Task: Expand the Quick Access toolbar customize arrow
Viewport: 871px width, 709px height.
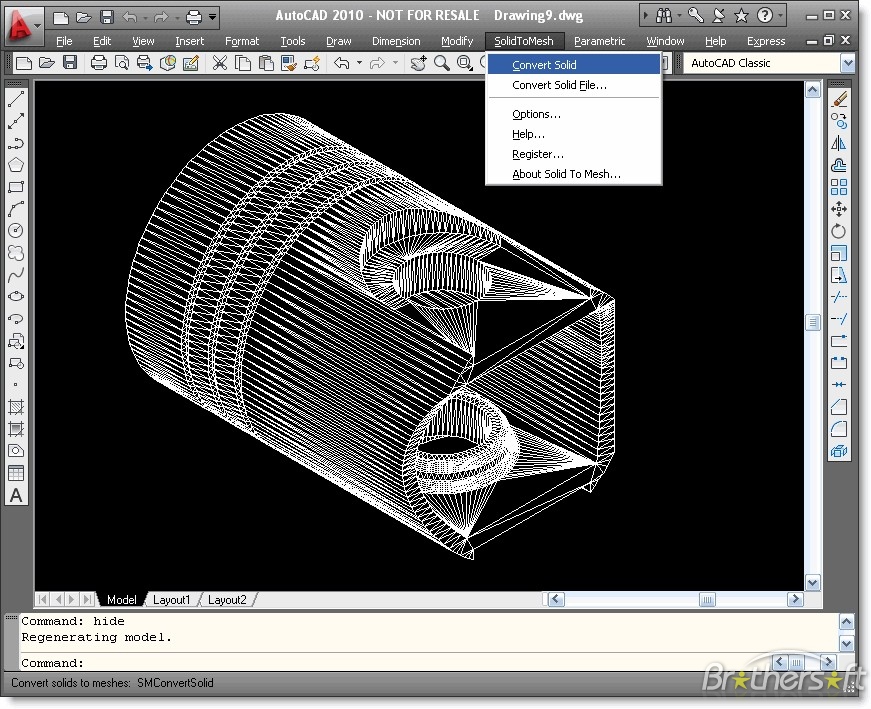Action: click(x=213, y=17)
